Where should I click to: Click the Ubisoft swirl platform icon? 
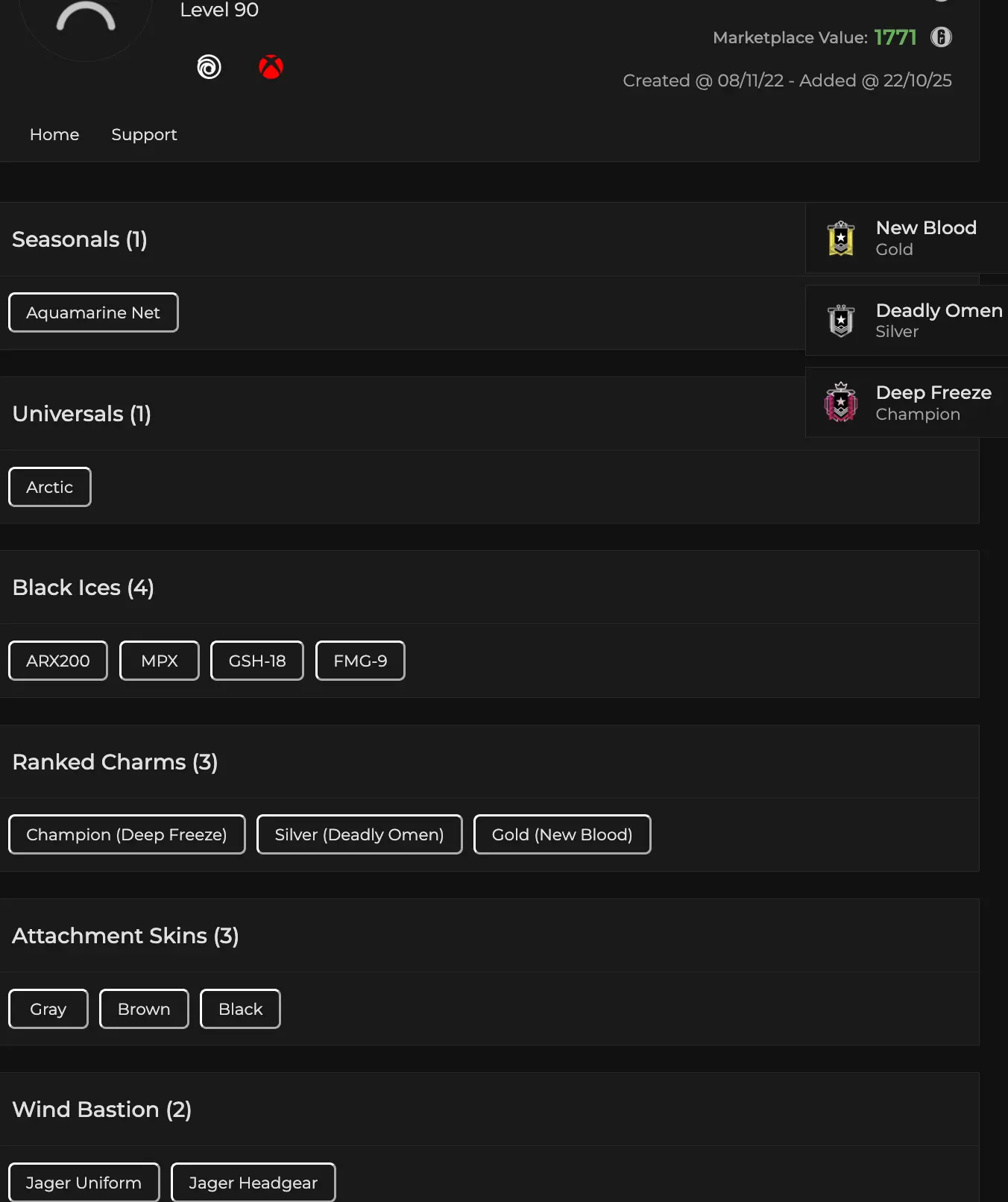click(x=209, y=67)
